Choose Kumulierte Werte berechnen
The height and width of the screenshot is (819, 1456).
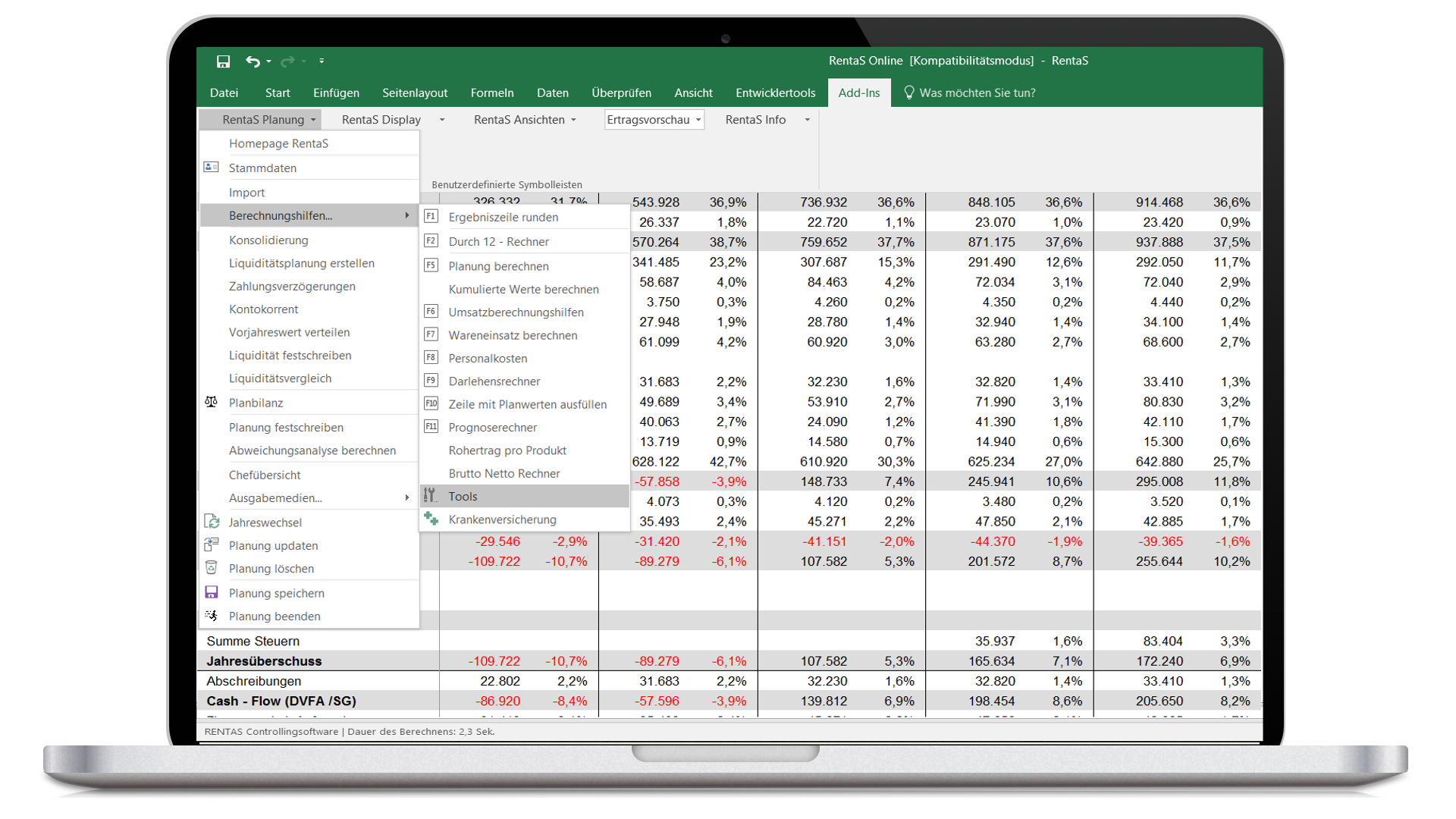[525, 289]
